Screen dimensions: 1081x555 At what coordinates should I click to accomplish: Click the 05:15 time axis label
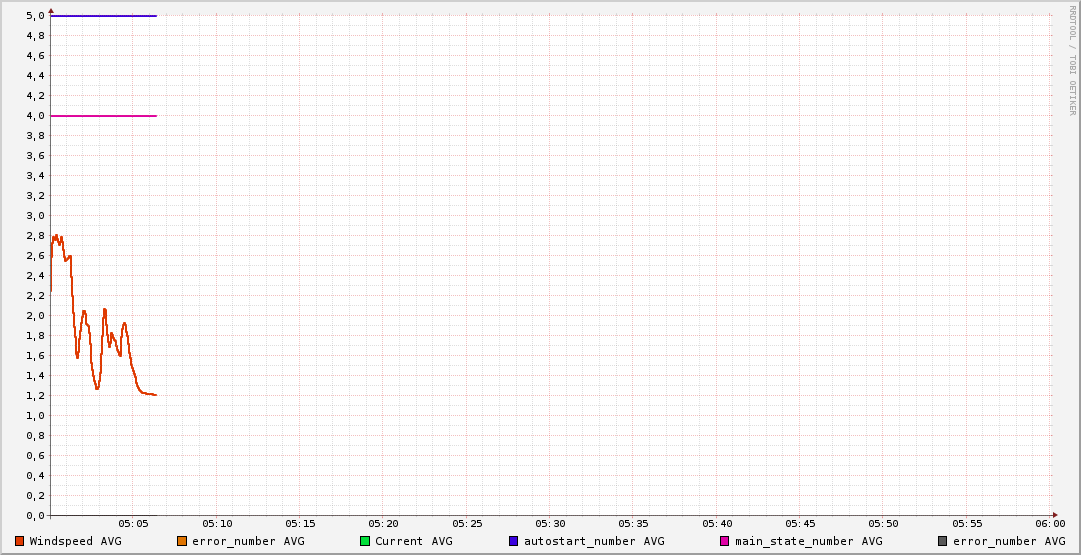(300, 523)
